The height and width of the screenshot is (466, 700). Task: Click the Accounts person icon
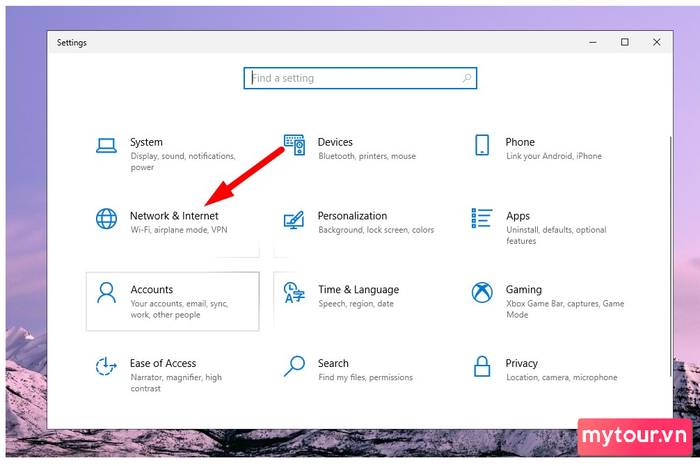[x=106, y=293]
